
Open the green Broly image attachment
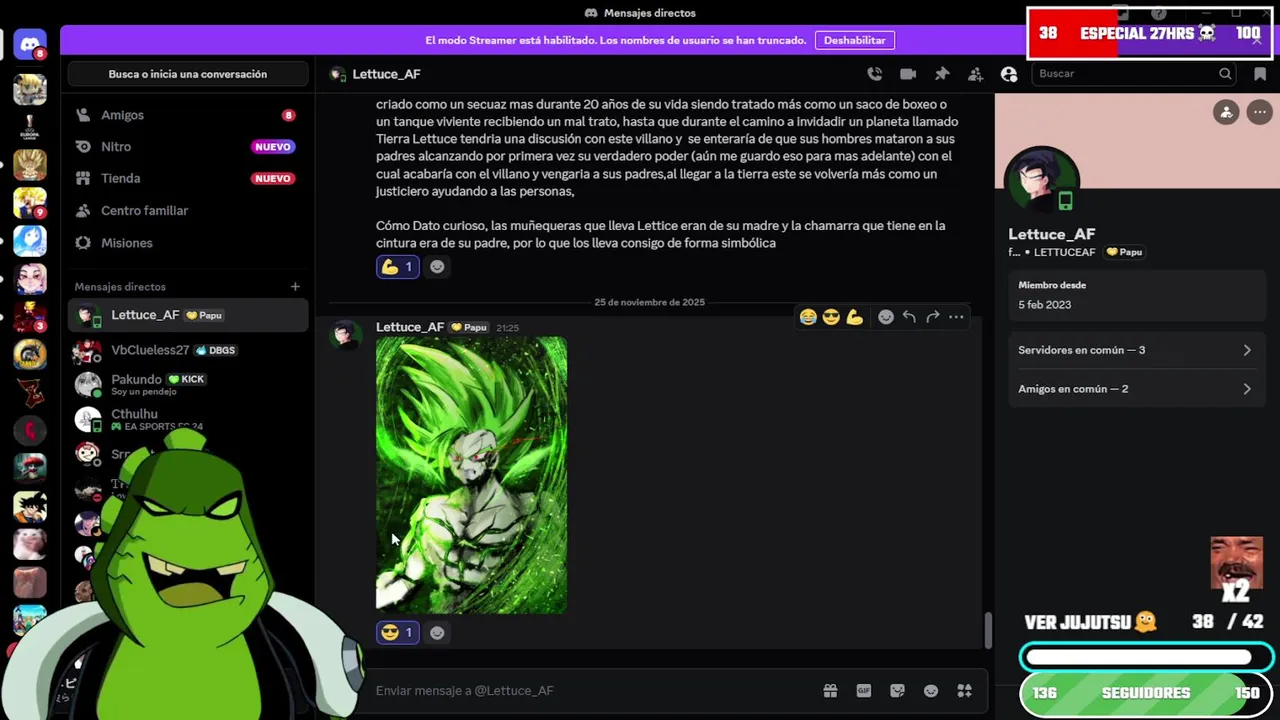tap(471, 475)
